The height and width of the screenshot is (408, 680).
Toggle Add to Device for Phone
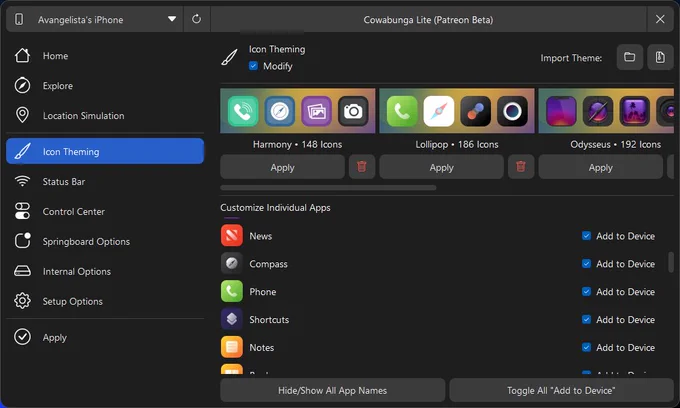(x=586, y=291)
